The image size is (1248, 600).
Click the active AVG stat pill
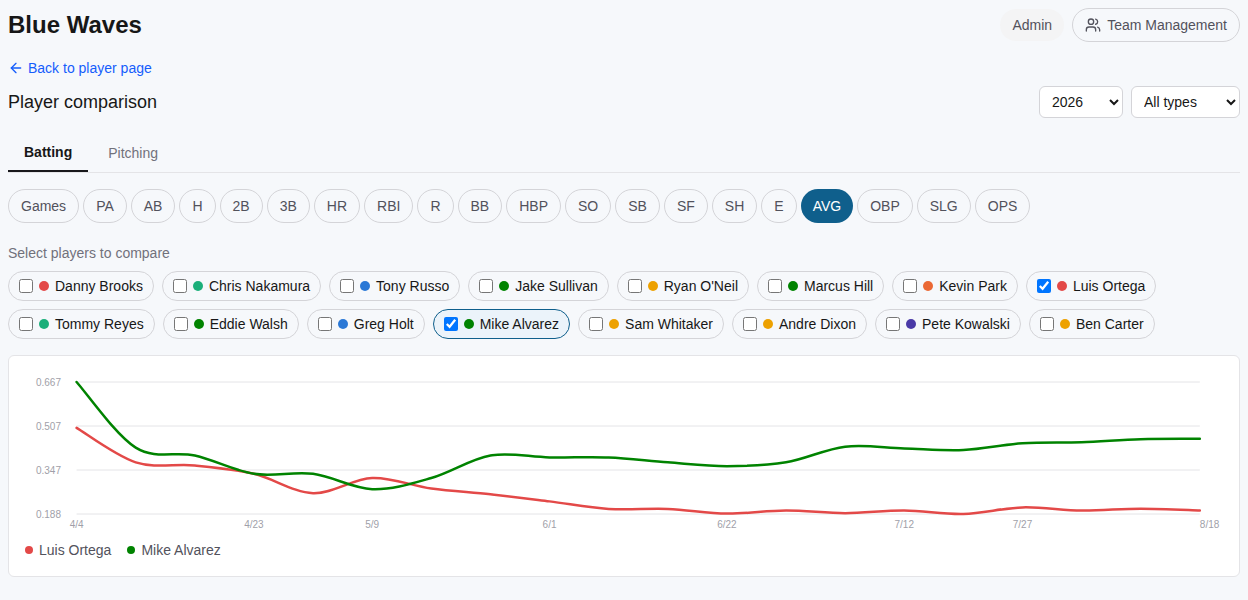click(827, 206)
